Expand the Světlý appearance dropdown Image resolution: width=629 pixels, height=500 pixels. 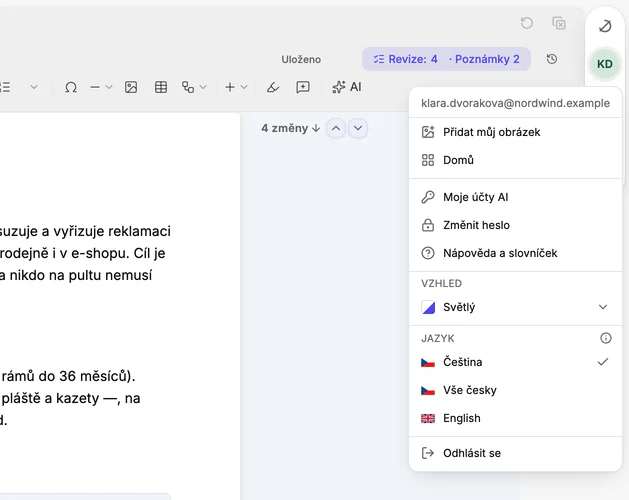point(515,307)
